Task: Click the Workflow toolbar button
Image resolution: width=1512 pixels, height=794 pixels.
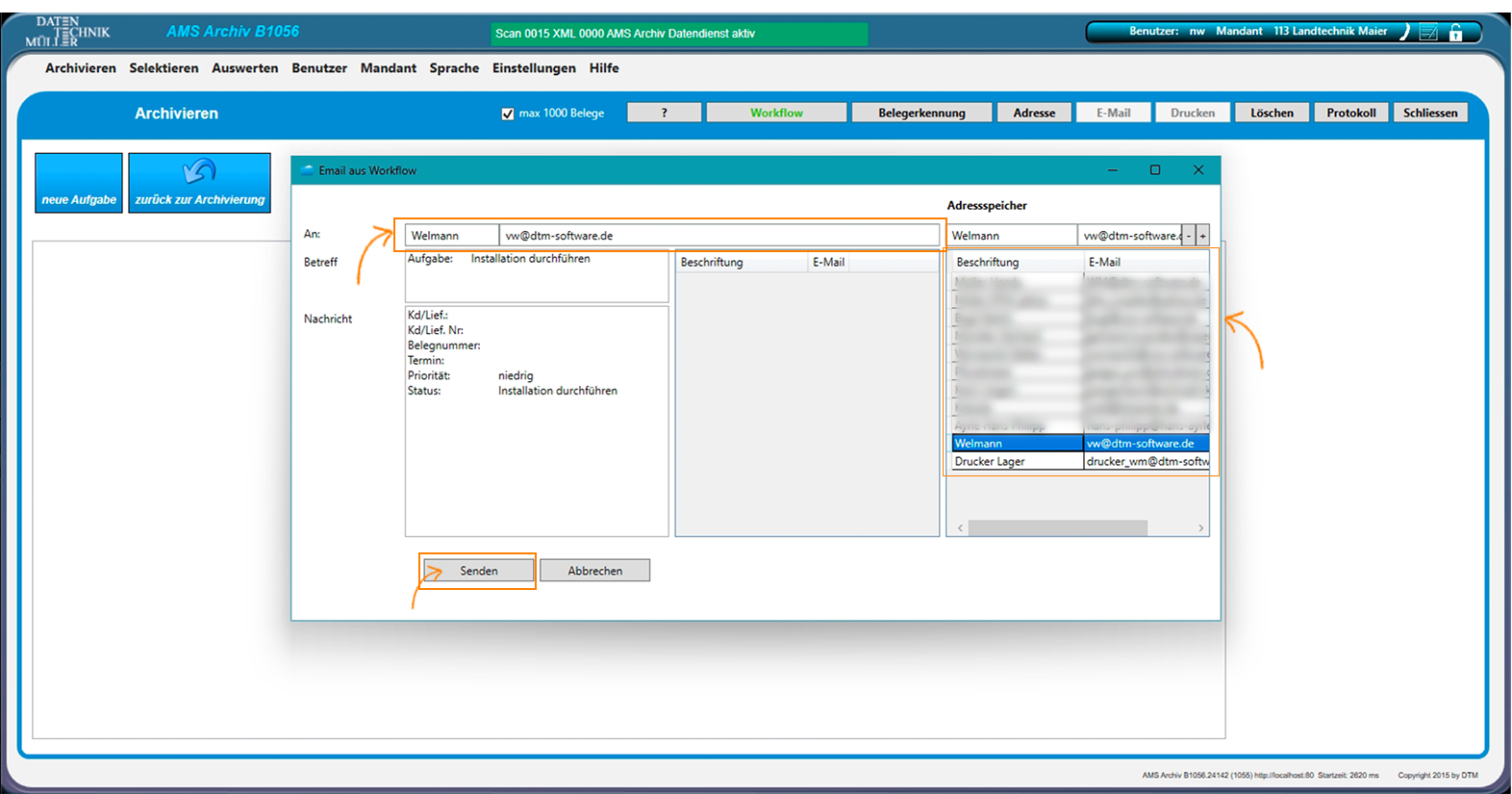Action: coord(776,113)
